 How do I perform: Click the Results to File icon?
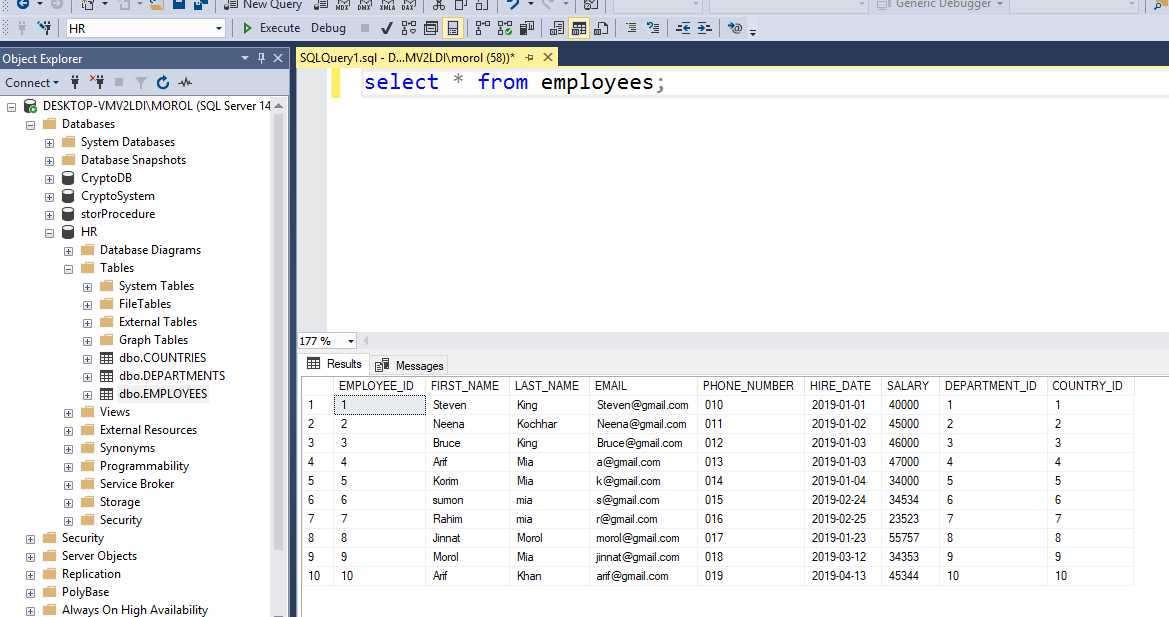pos(600,27)
